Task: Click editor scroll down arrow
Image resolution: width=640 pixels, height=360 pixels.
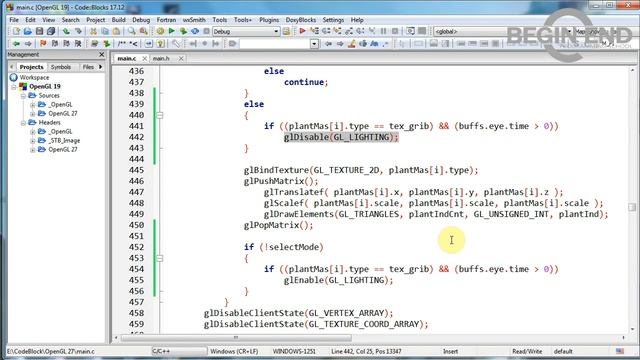Action: 632,329
